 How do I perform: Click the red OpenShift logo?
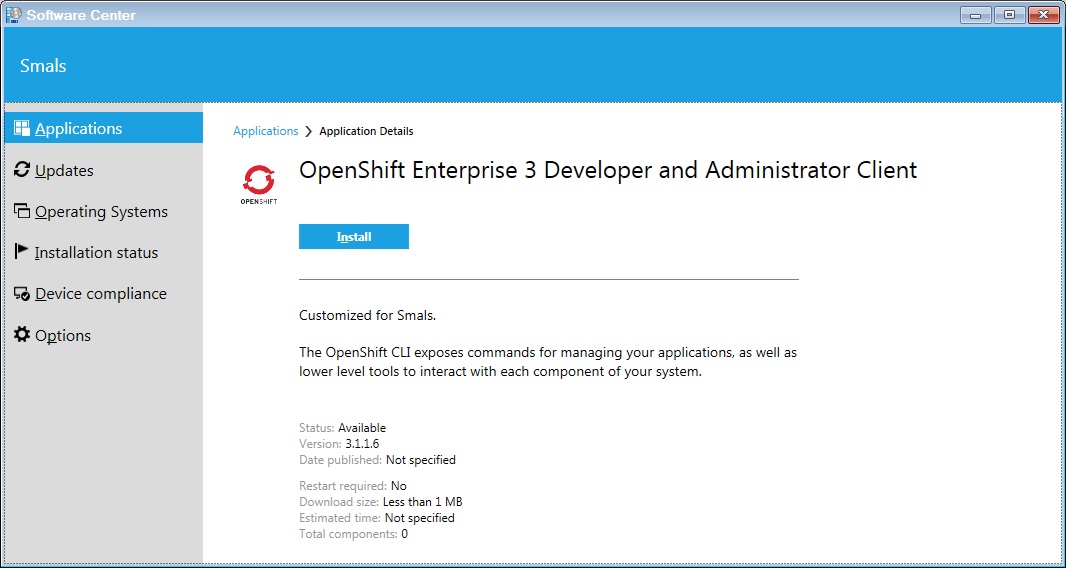[x=258, y=180]
